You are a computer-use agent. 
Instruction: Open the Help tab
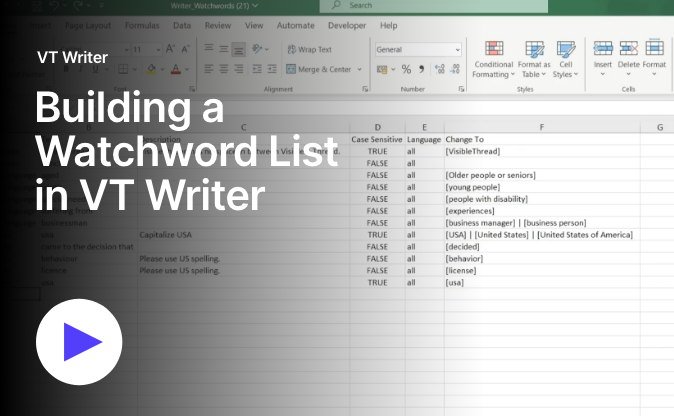[x=388, y=25]
